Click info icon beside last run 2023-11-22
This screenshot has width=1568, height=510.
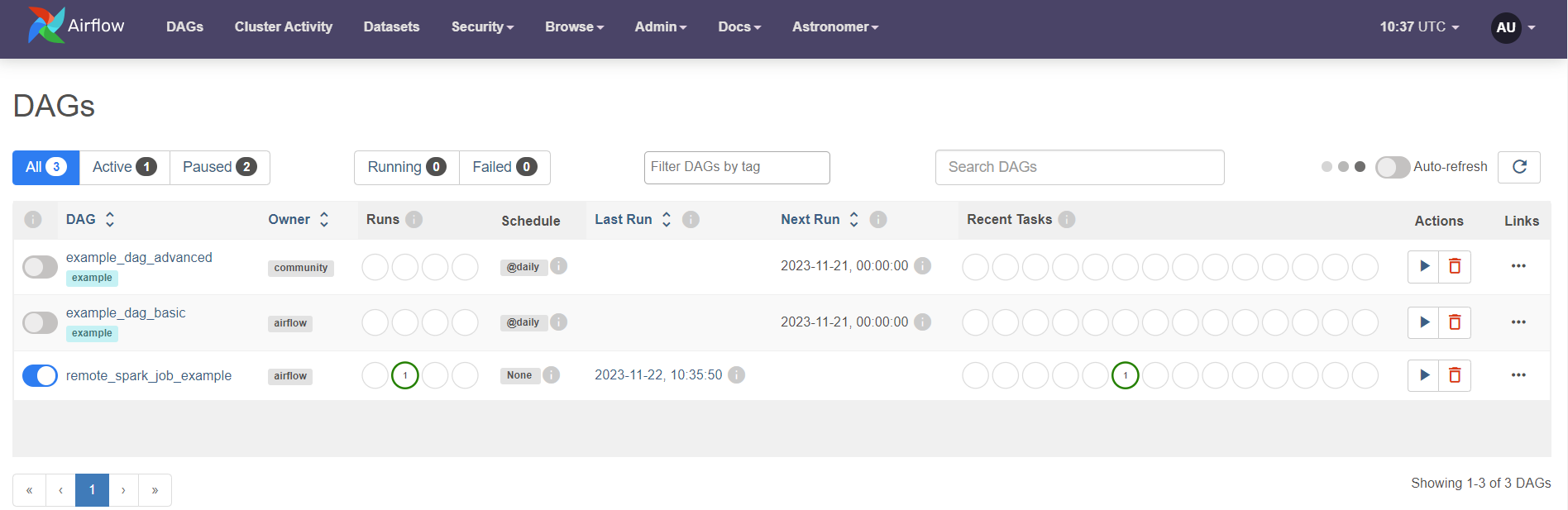coord(737,374)
